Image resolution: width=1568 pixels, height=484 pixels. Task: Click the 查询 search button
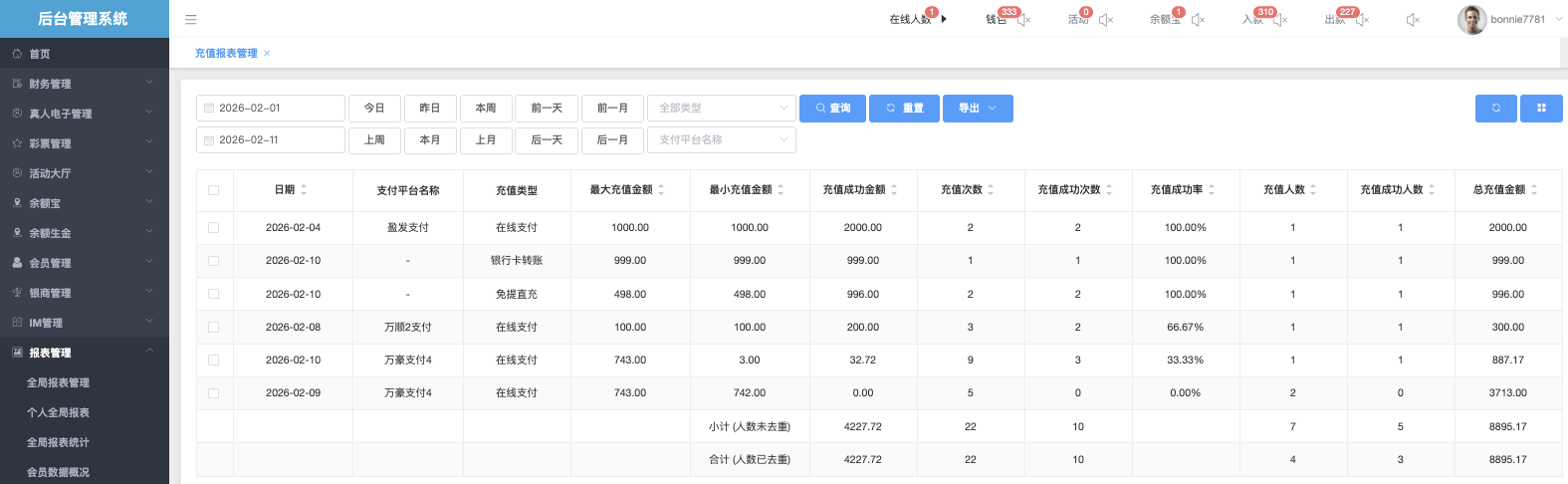pos(832,109)
